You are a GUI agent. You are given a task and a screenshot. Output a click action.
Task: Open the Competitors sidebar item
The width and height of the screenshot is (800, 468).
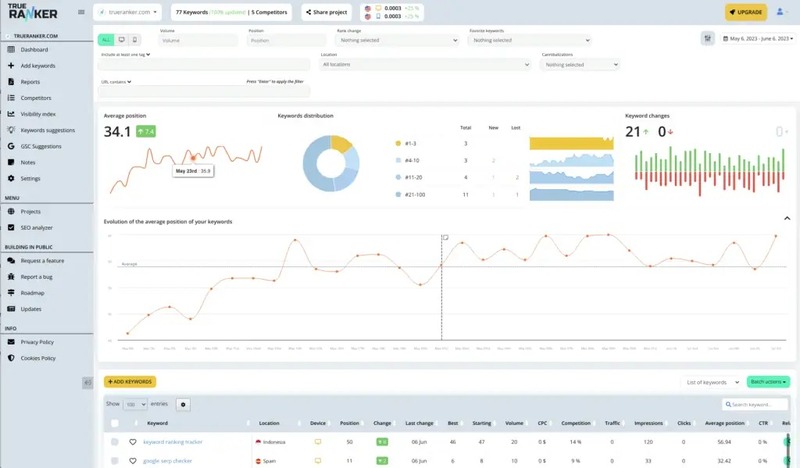(x=36, y=98)
